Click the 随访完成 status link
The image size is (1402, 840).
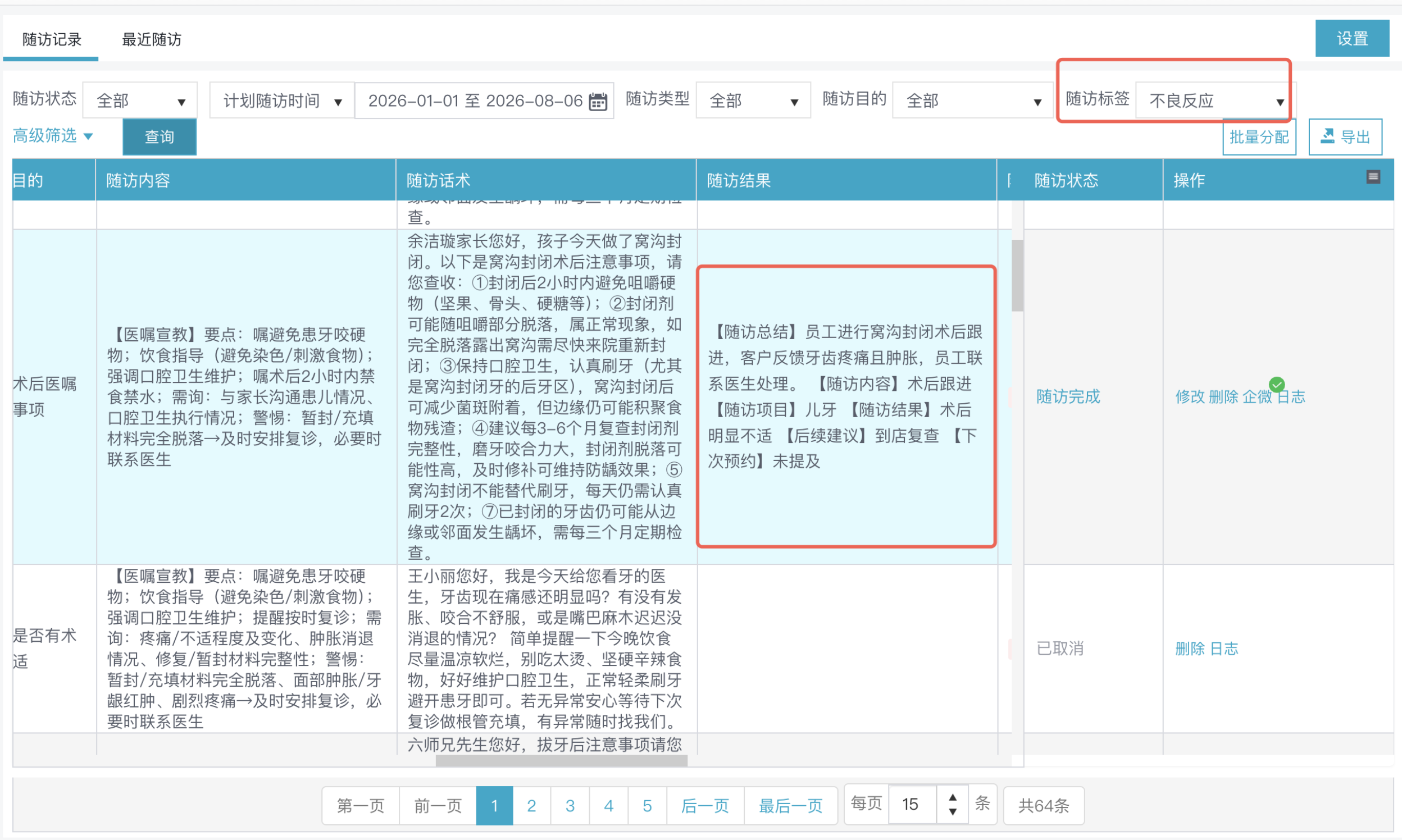tap(1068, 397)
